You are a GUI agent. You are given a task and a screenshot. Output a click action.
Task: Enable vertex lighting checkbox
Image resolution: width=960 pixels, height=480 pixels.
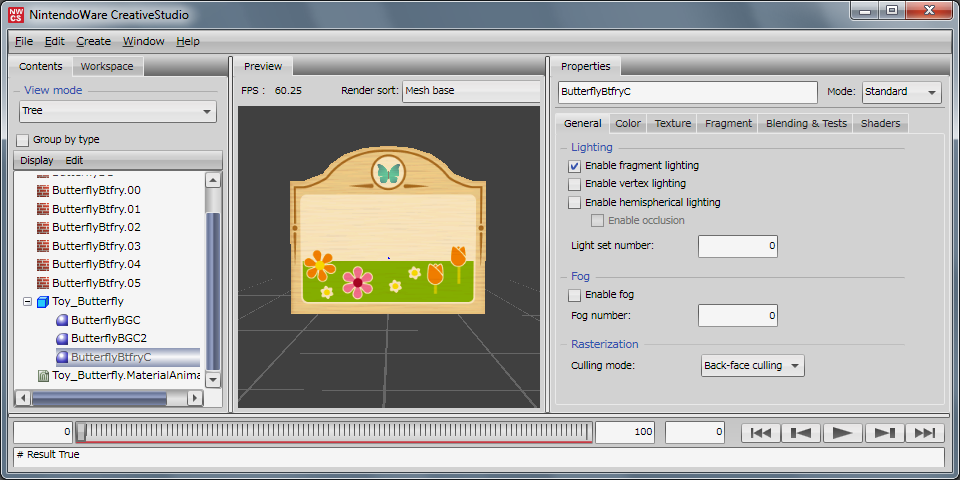(574, 184)
